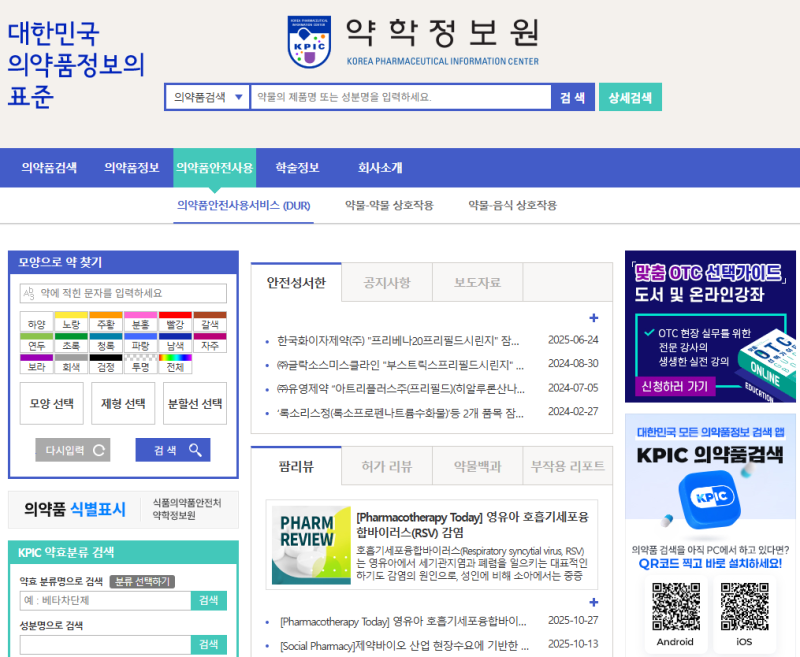Click 다시입력 reset button
Viewport: 800px width, 657px height.
[73, 450]
